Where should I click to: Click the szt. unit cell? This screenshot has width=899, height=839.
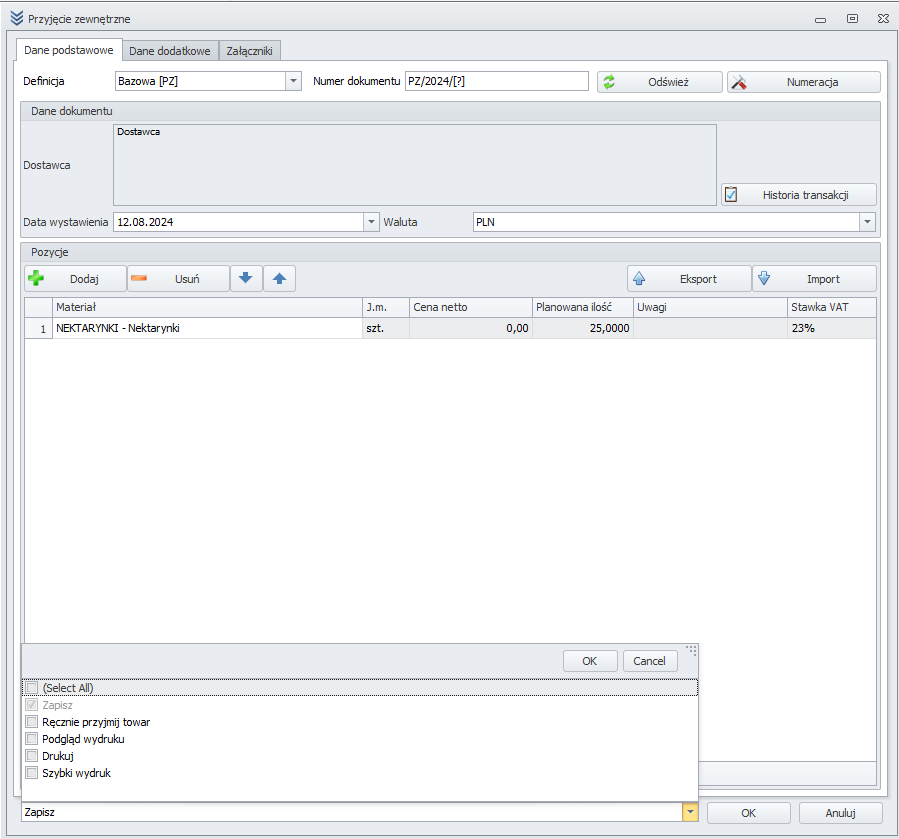tap(386, 328)
